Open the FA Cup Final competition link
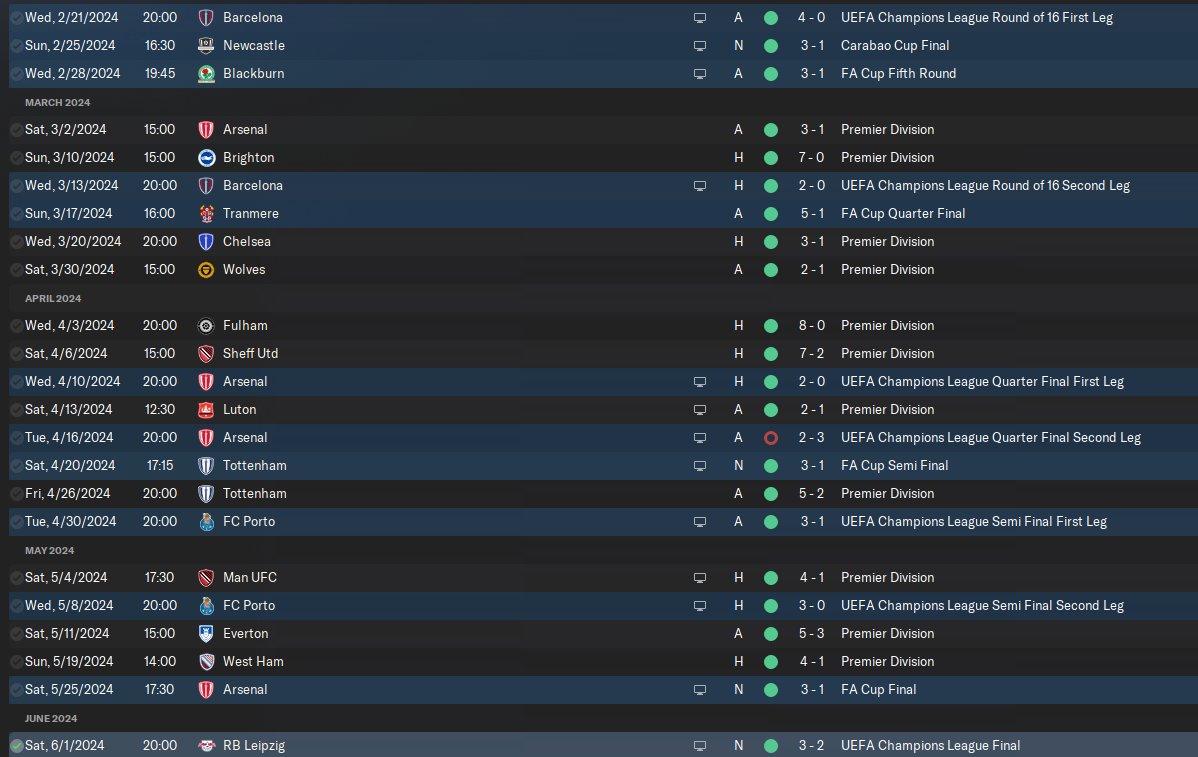The height and width of the screenshot is (757, 1198). [878, 690]
